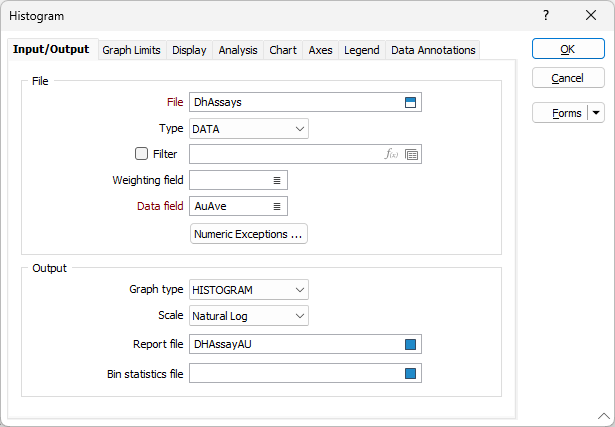Image resolution: width=615 pixels, height=427 pixels.
Task: Click the Help question mark icon
Action: (546, 15)
